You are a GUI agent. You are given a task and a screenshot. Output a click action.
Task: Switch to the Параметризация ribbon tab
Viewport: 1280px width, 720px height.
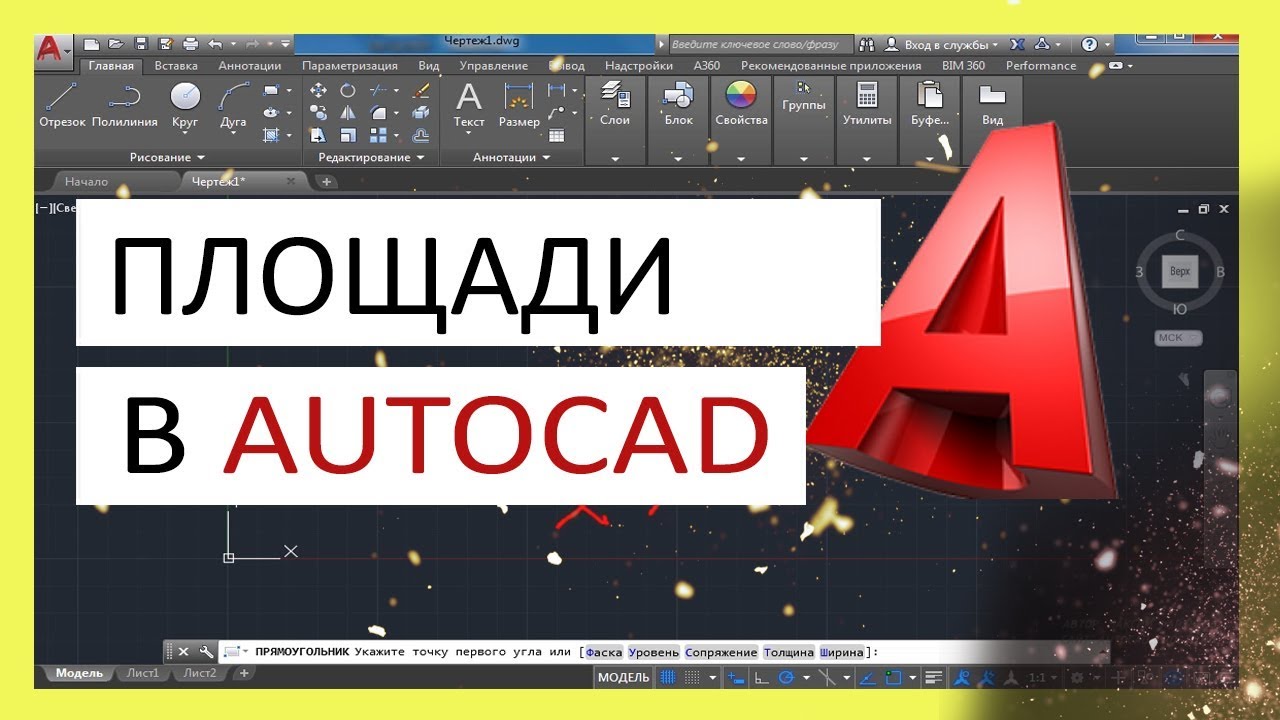(x=350, y=66)
